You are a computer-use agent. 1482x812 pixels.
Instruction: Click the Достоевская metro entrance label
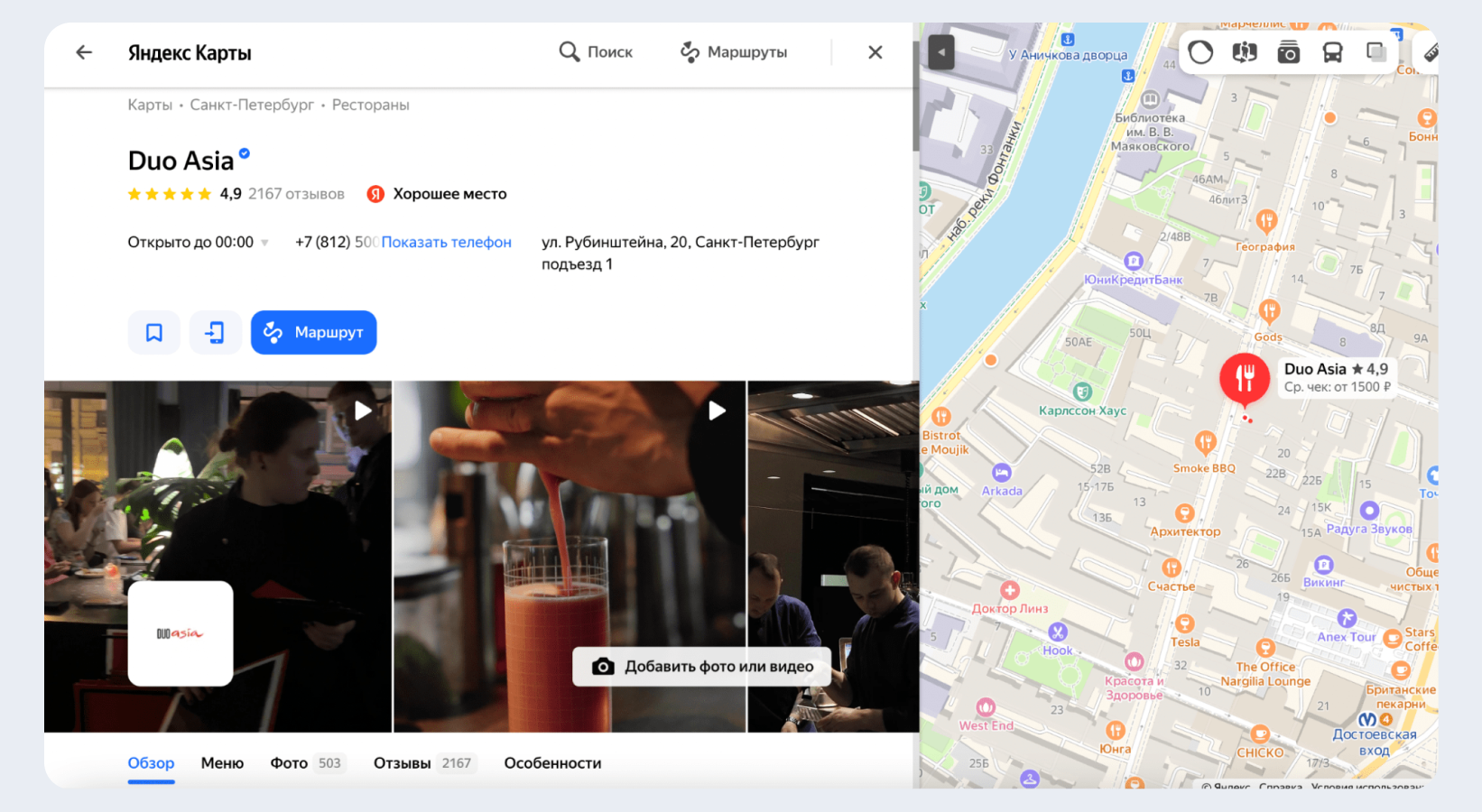click(1375, 741)
